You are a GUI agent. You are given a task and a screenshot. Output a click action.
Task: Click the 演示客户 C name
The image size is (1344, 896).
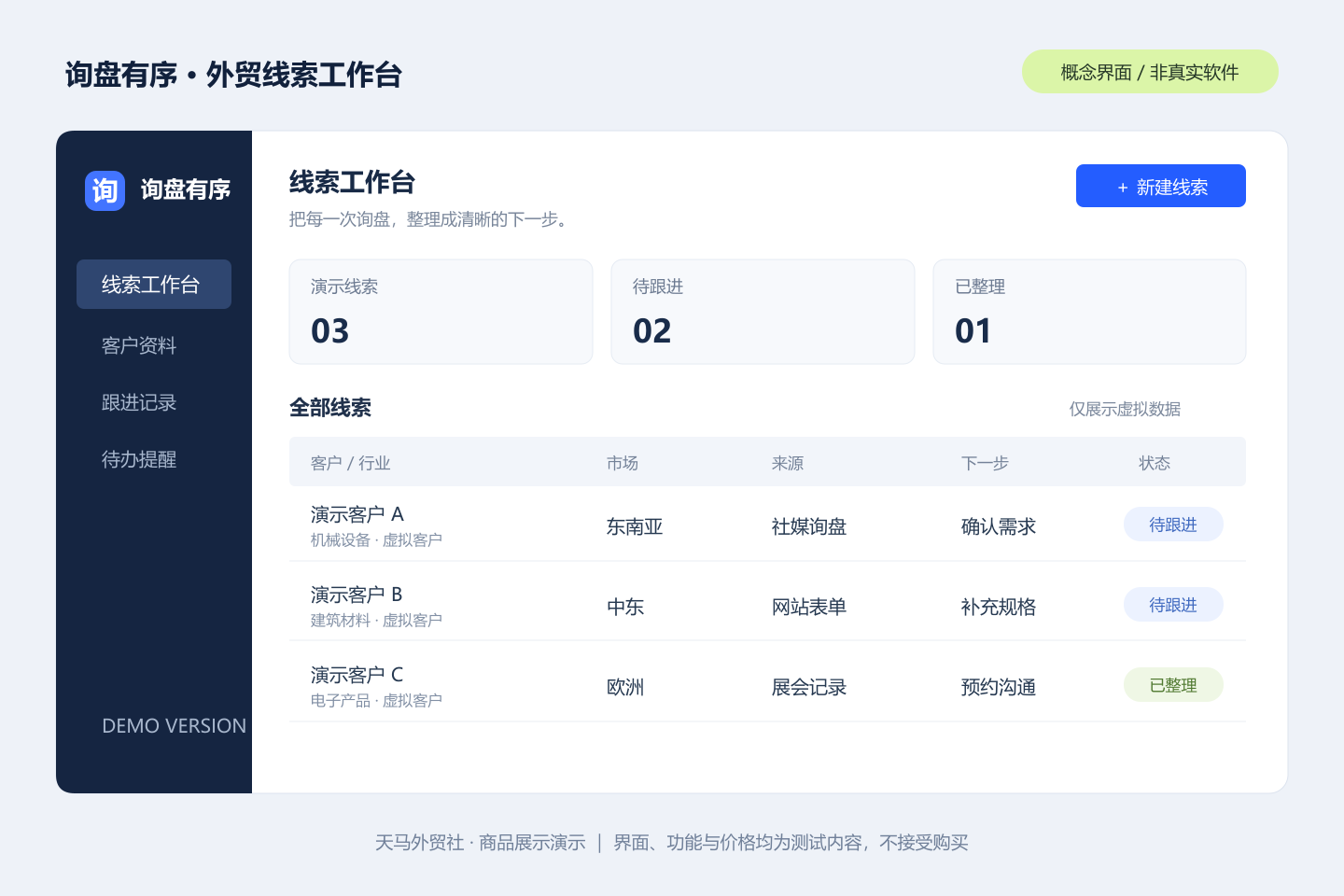357,675
